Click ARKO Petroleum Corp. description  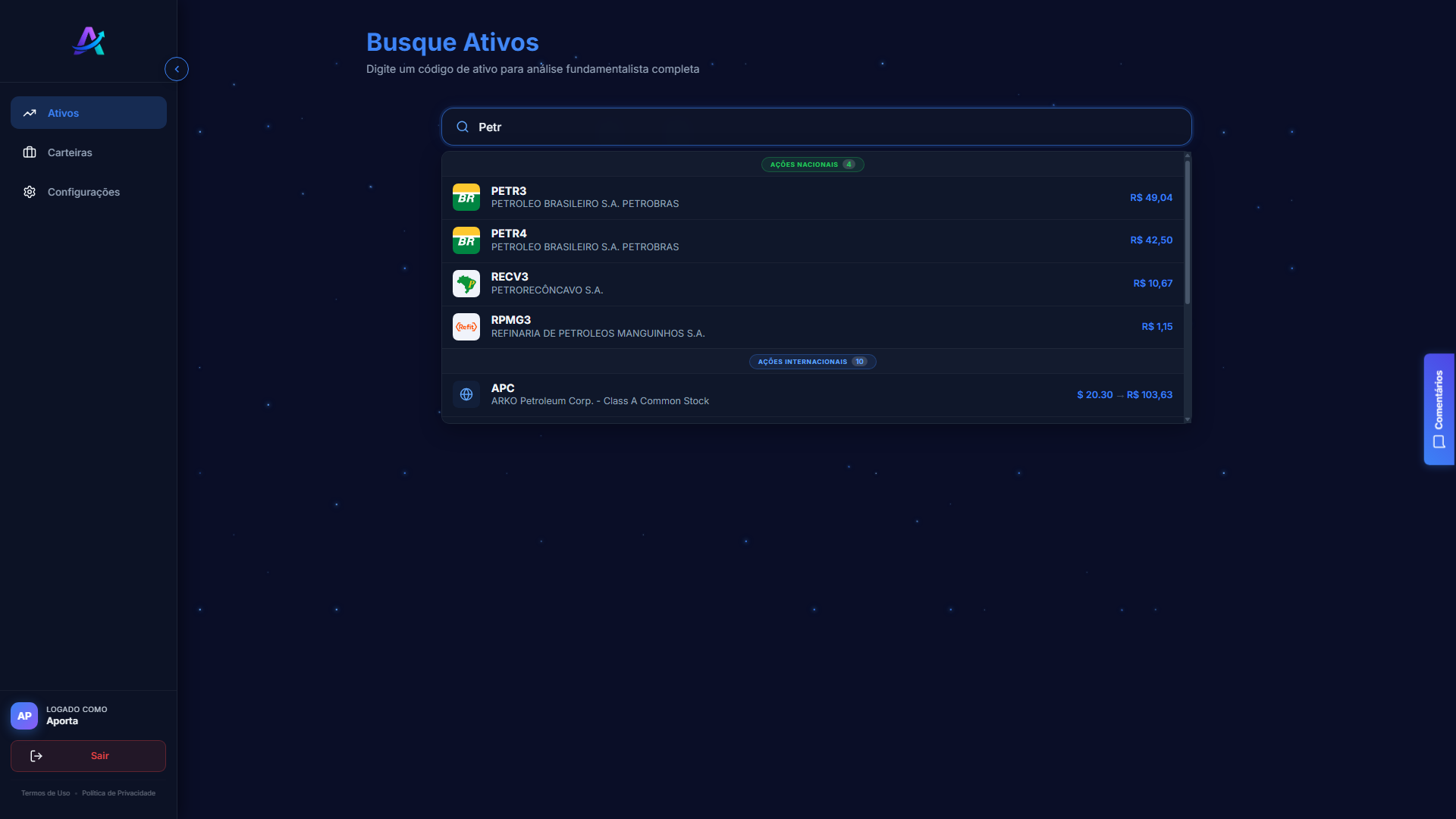point(600,401)
